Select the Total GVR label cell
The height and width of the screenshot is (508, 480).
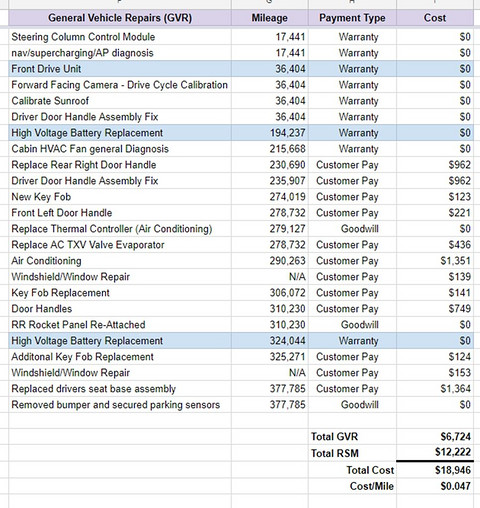[x=352, y=436]
